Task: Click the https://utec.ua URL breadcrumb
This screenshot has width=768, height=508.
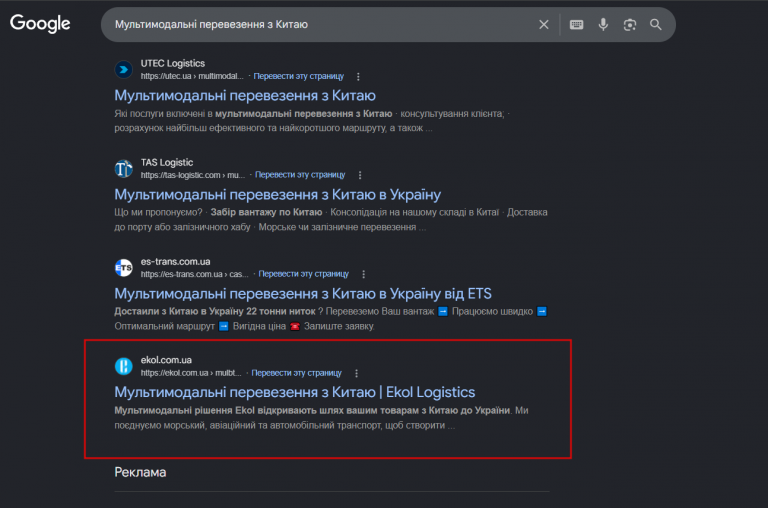Action: point(192,76)
